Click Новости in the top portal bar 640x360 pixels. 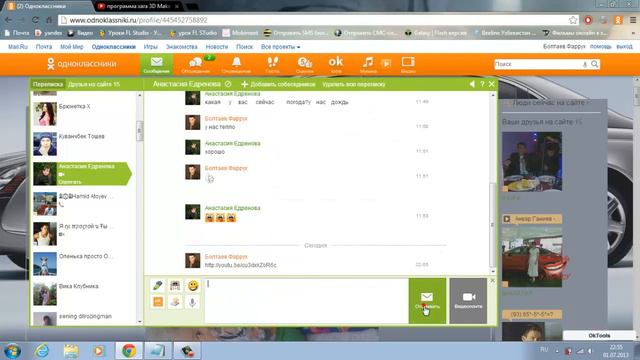(217, 47)
